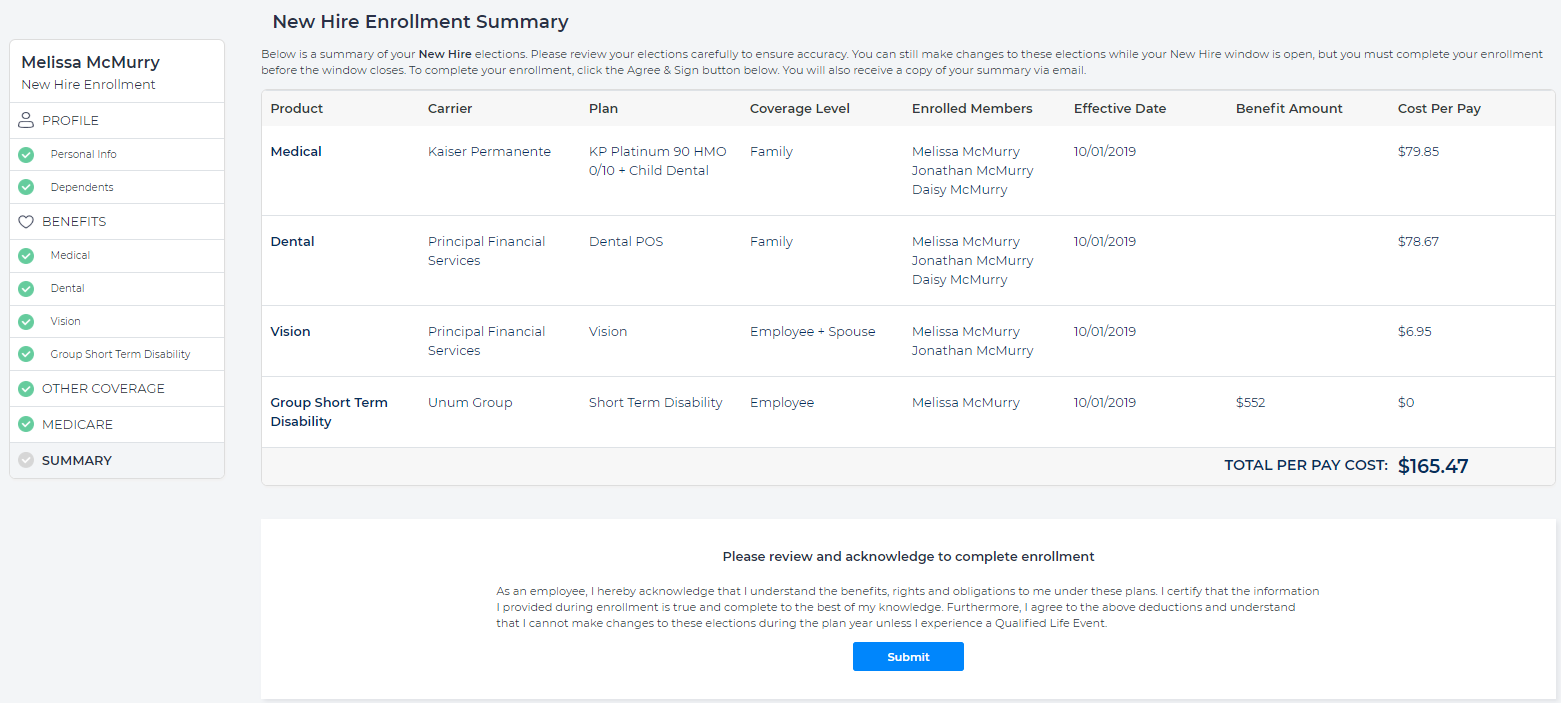Screen dimensions: 1561x703
Task: Click the gray checkmark beside Summary
Action: click(x=26, y=461)
